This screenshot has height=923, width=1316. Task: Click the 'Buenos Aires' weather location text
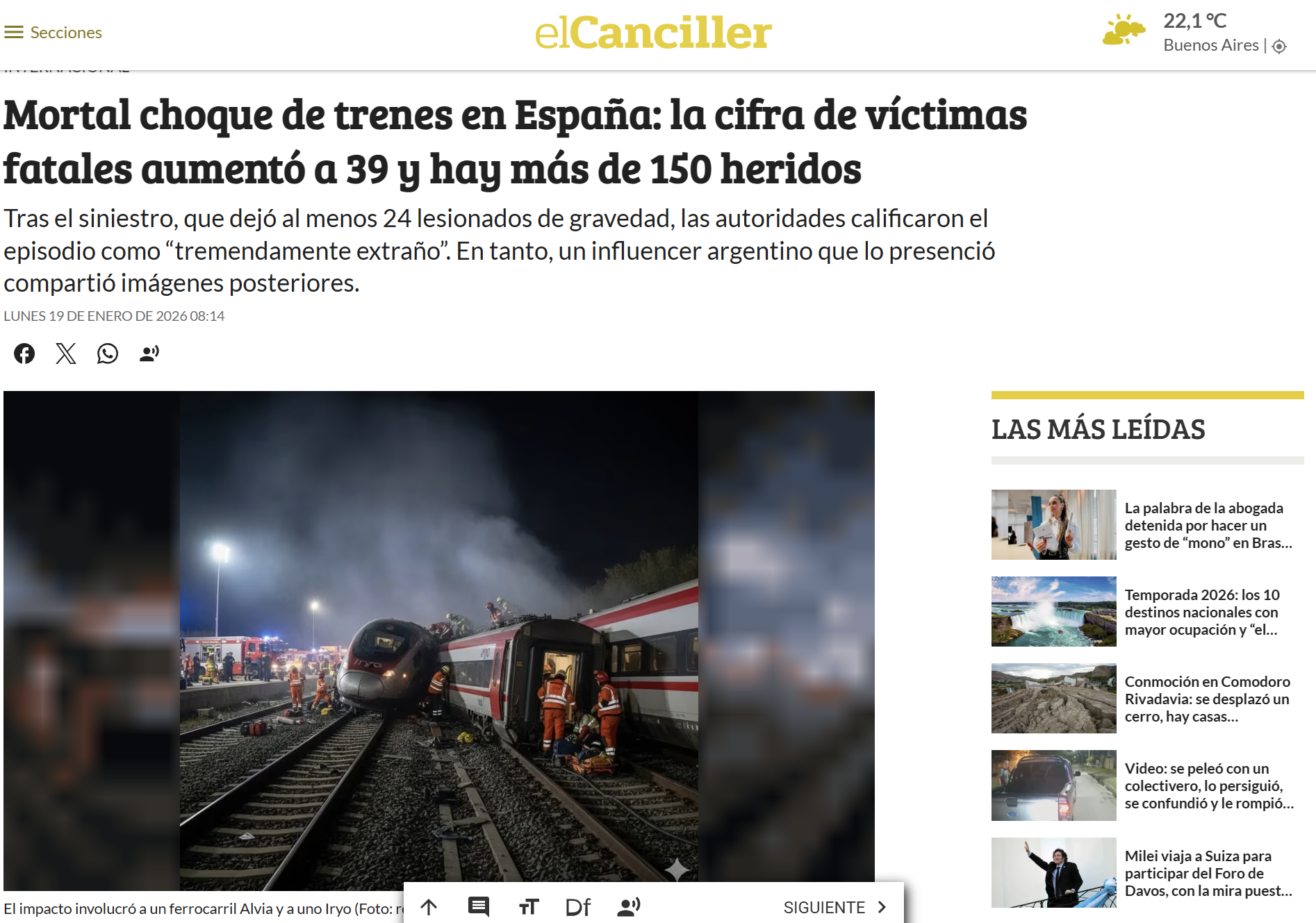coord(1211,45)
